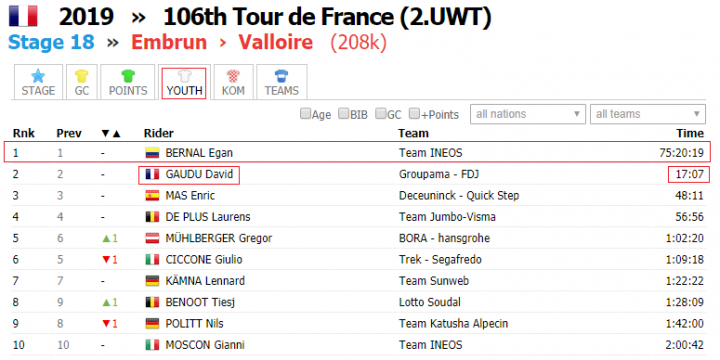
Task: Open the green jersey POINTS icon
Action: (128, 76)
